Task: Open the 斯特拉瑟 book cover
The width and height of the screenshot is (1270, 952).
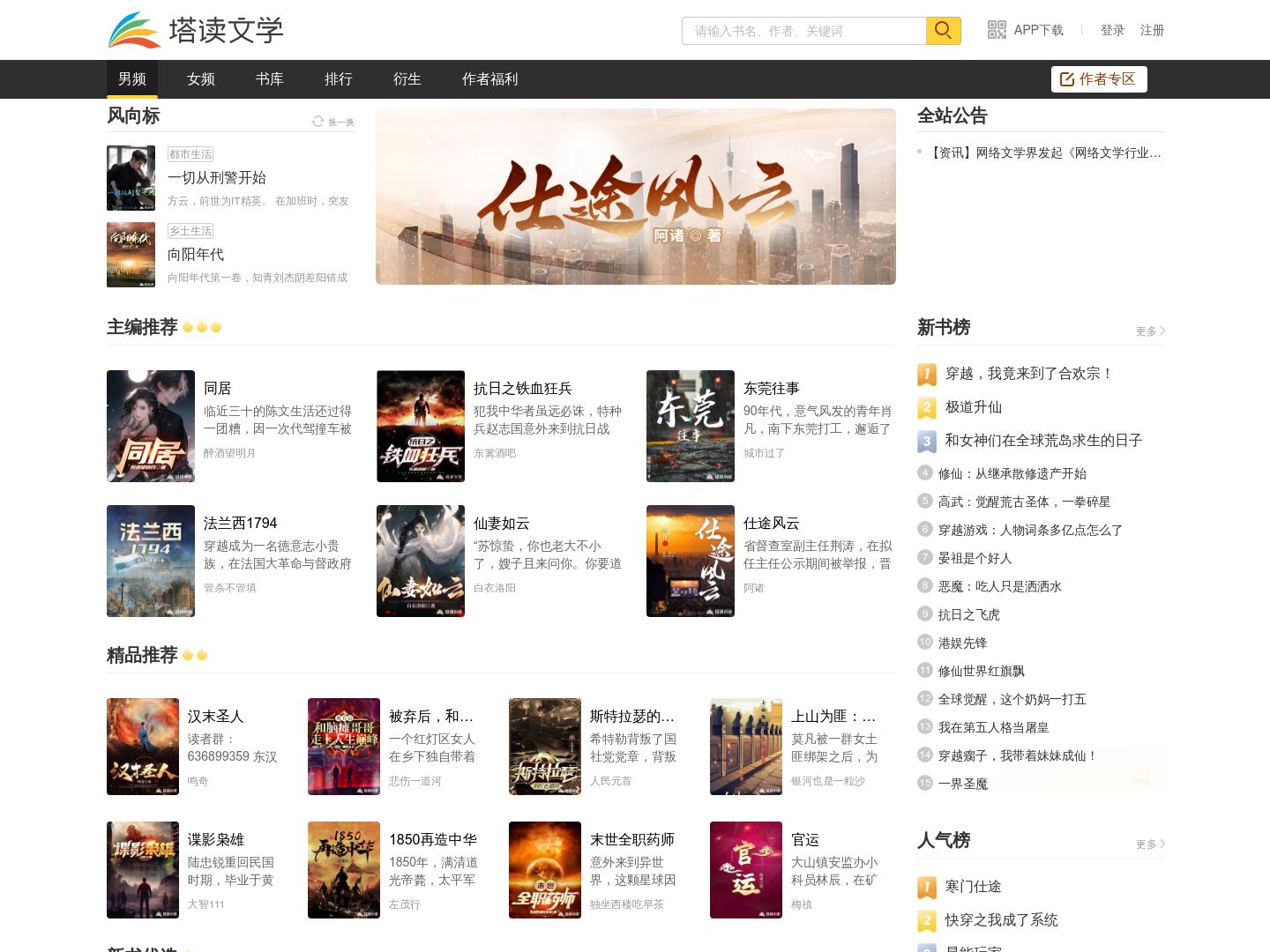Action: coord(545,747)
